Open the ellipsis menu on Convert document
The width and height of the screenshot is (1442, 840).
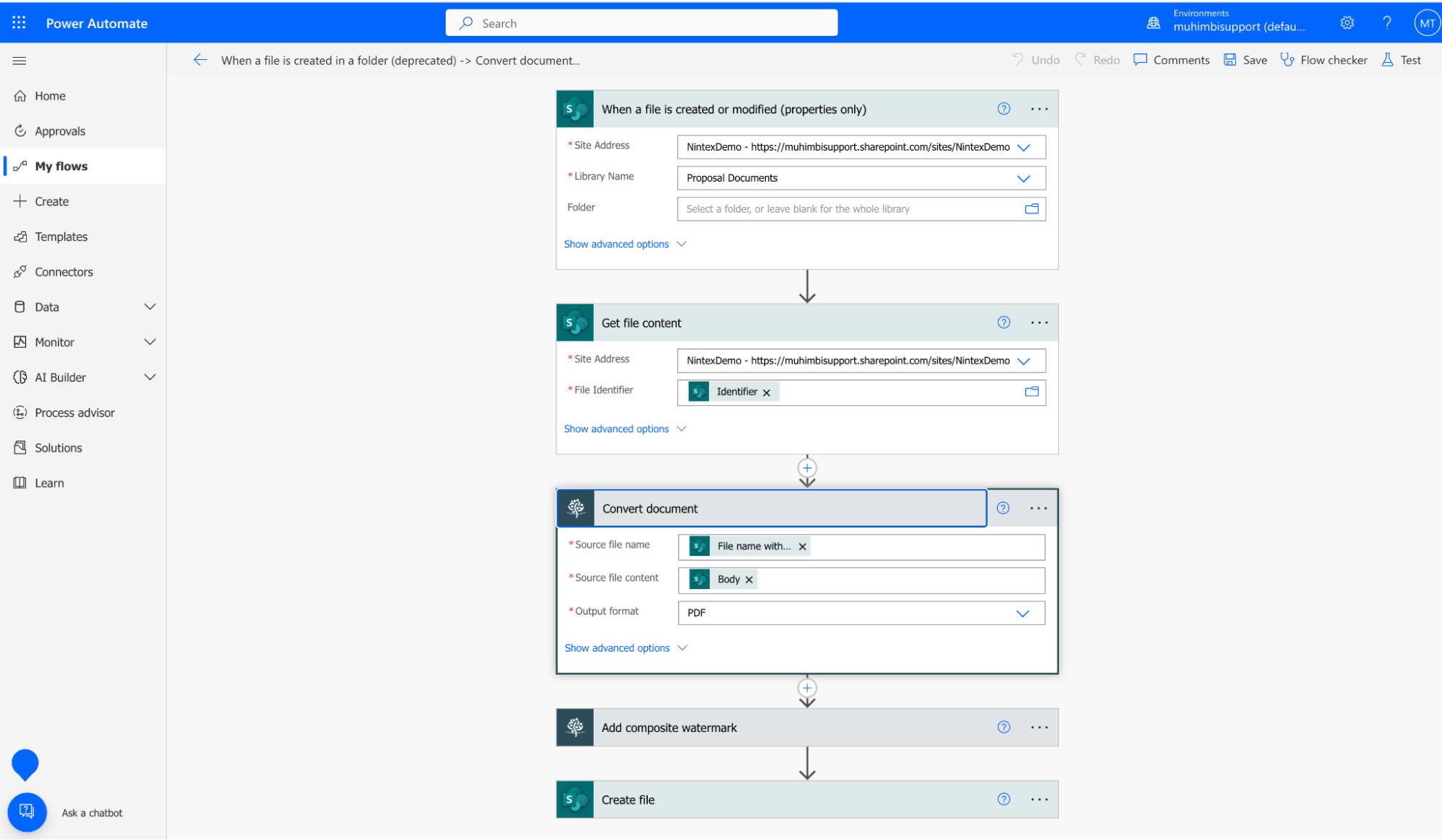(x=1039, y=508)
